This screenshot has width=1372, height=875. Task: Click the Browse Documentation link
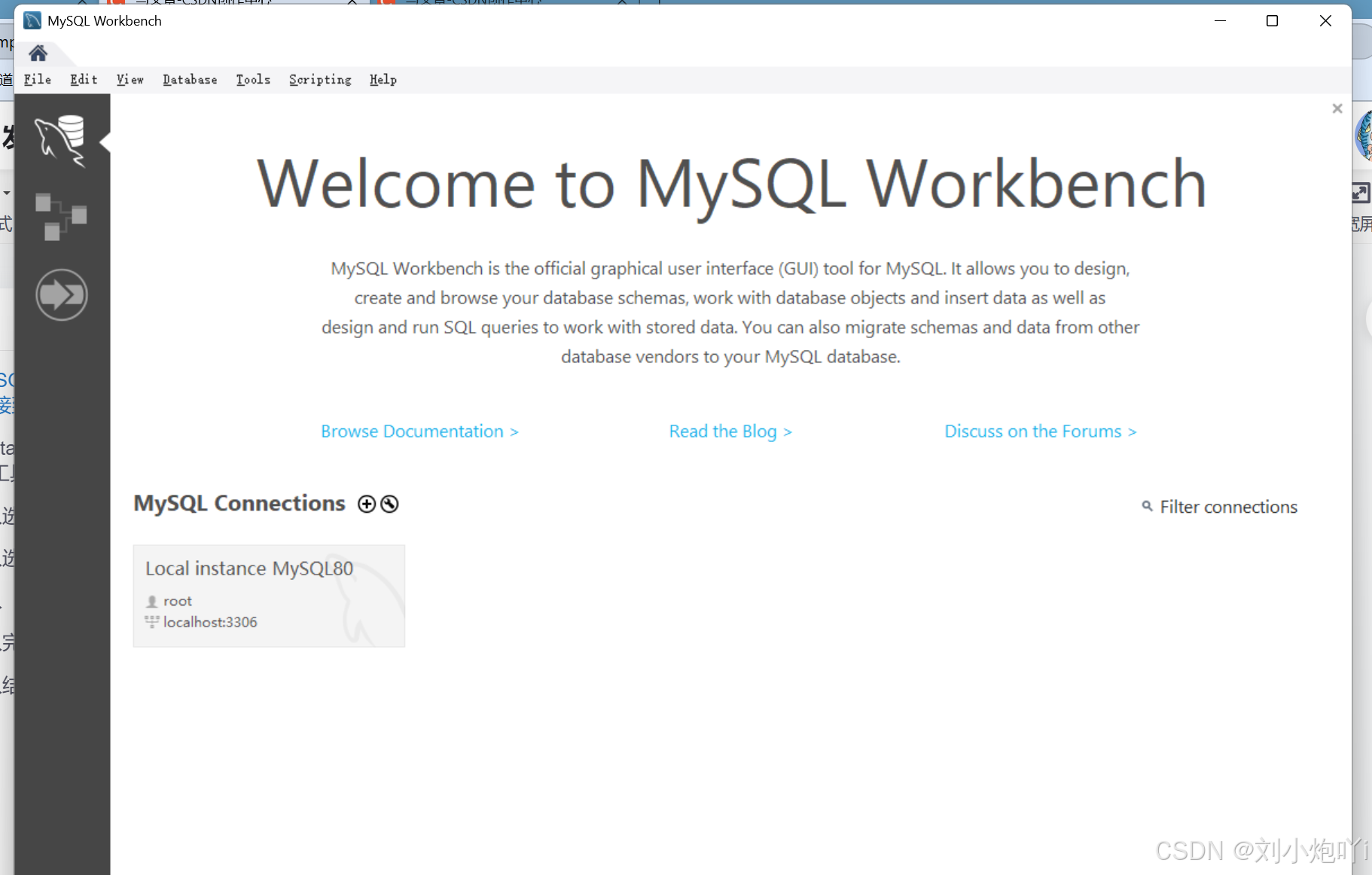click(x=419, y=431)
